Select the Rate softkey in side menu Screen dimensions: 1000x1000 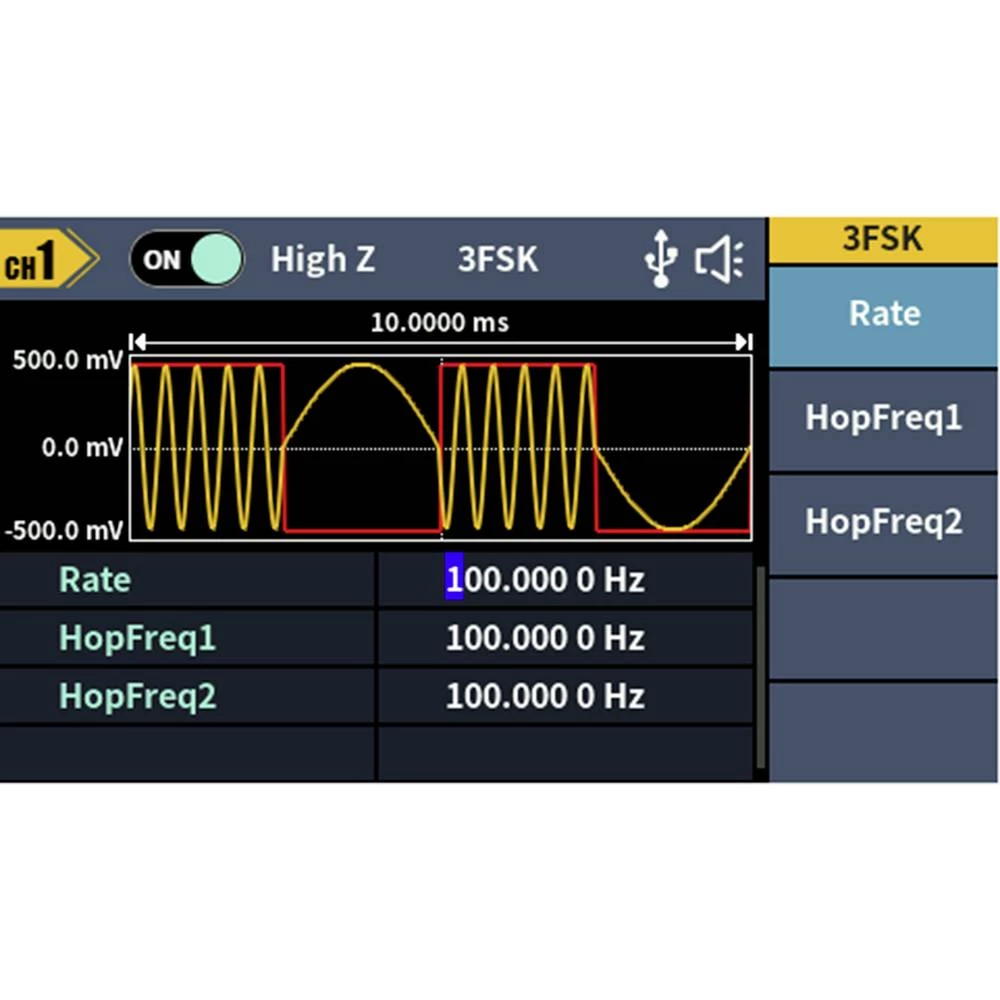pyautogui.click(x=884, y=314)
